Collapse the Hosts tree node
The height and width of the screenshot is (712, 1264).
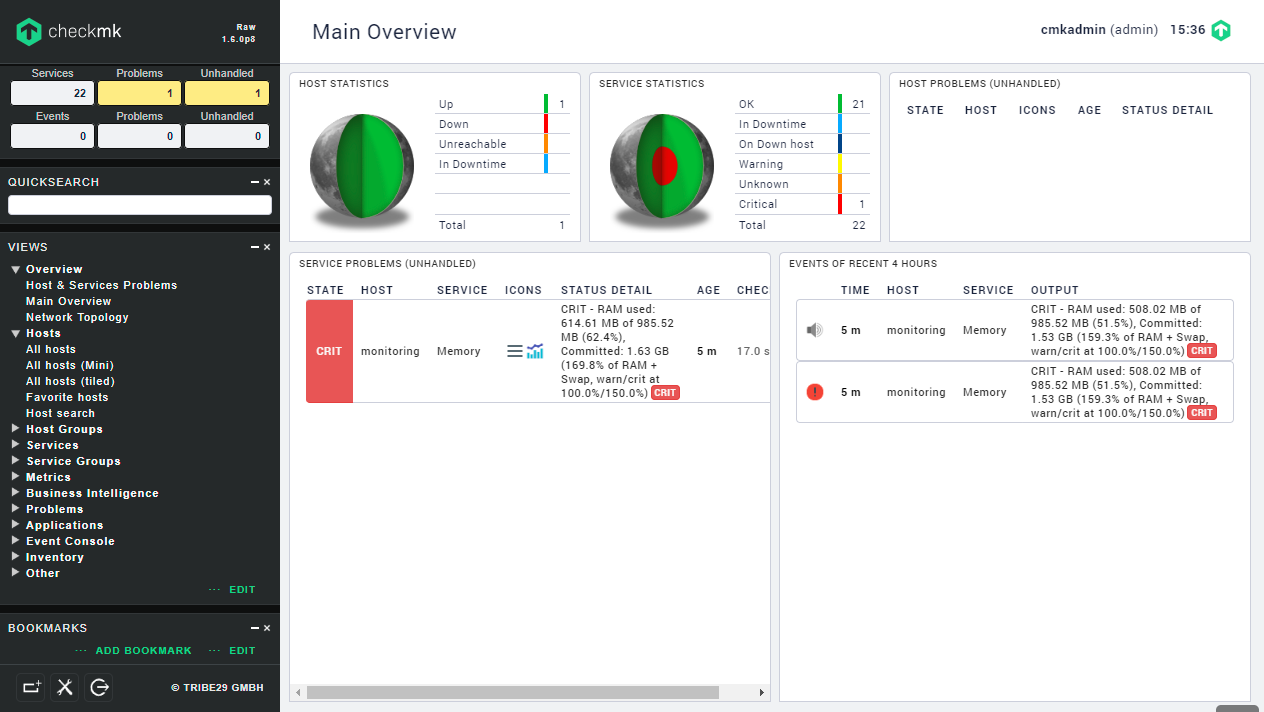point(16,333)
